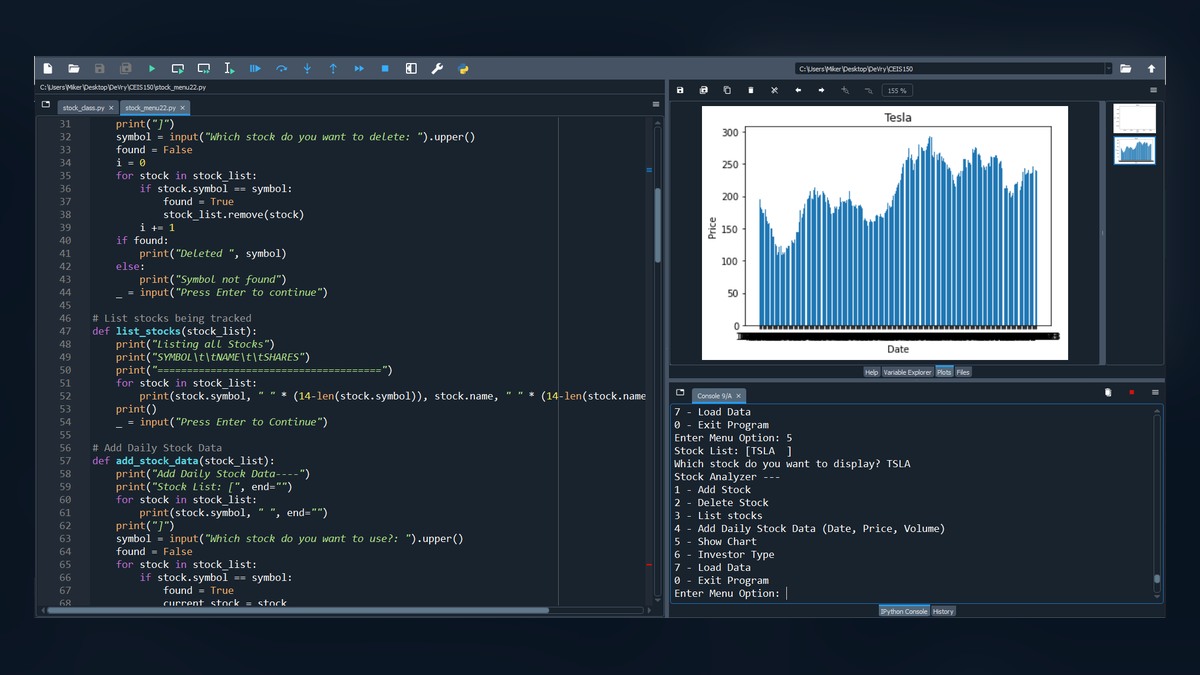1200x675 pixels.
Task: Start debugging the file
Action: [255, 69]
